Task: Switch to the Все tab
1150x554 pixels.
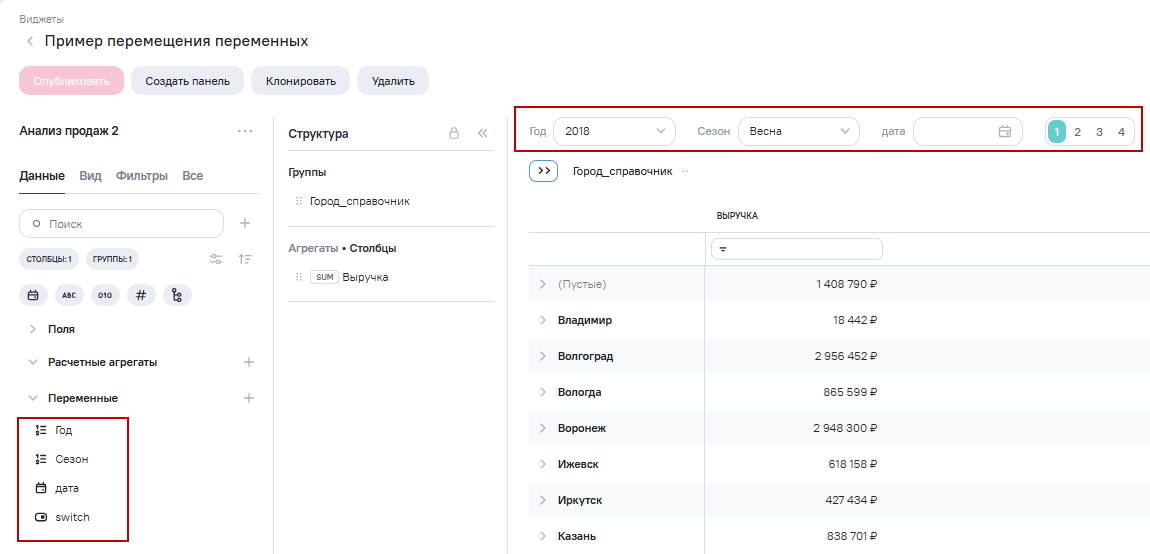Action: pyautogui.click(x=193, y=176)
